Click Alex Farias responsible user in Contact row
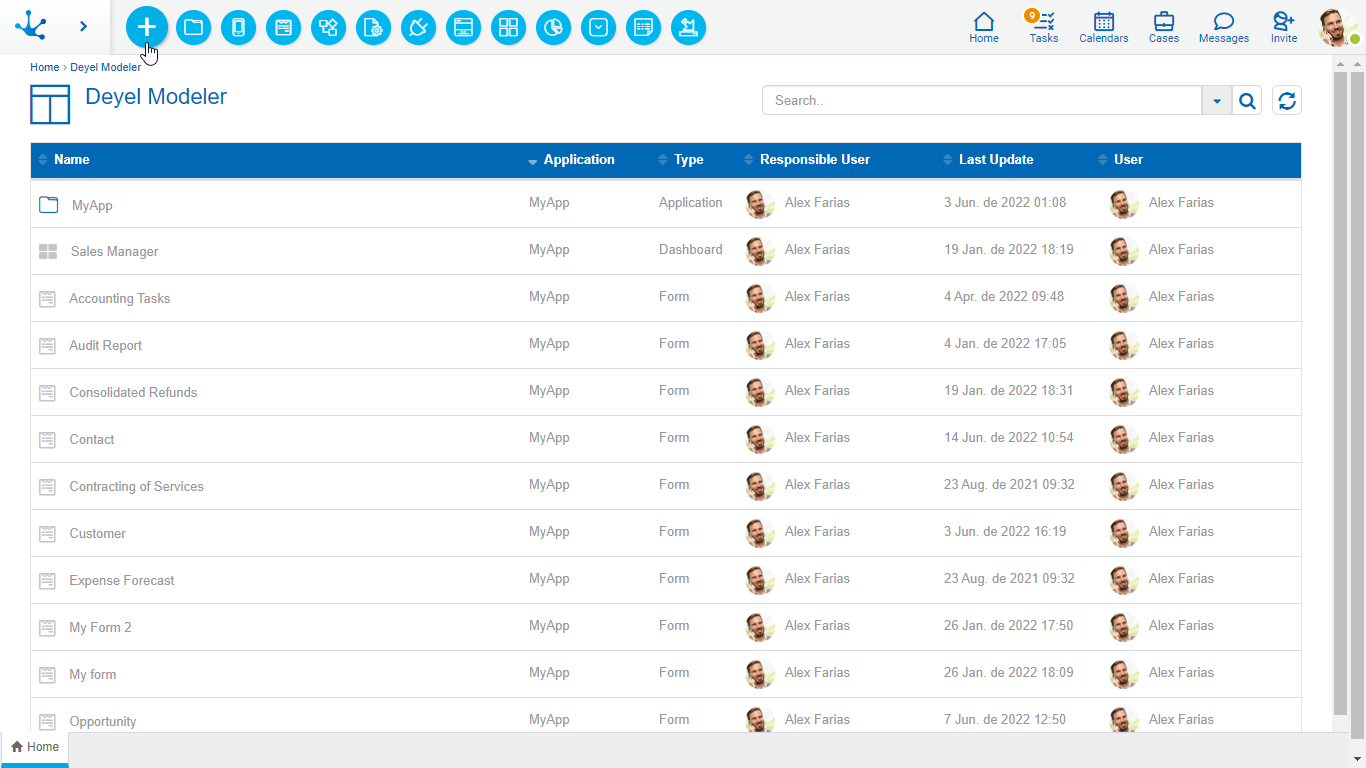Screen dimensions: 1366x768 [x=817, y=437]
